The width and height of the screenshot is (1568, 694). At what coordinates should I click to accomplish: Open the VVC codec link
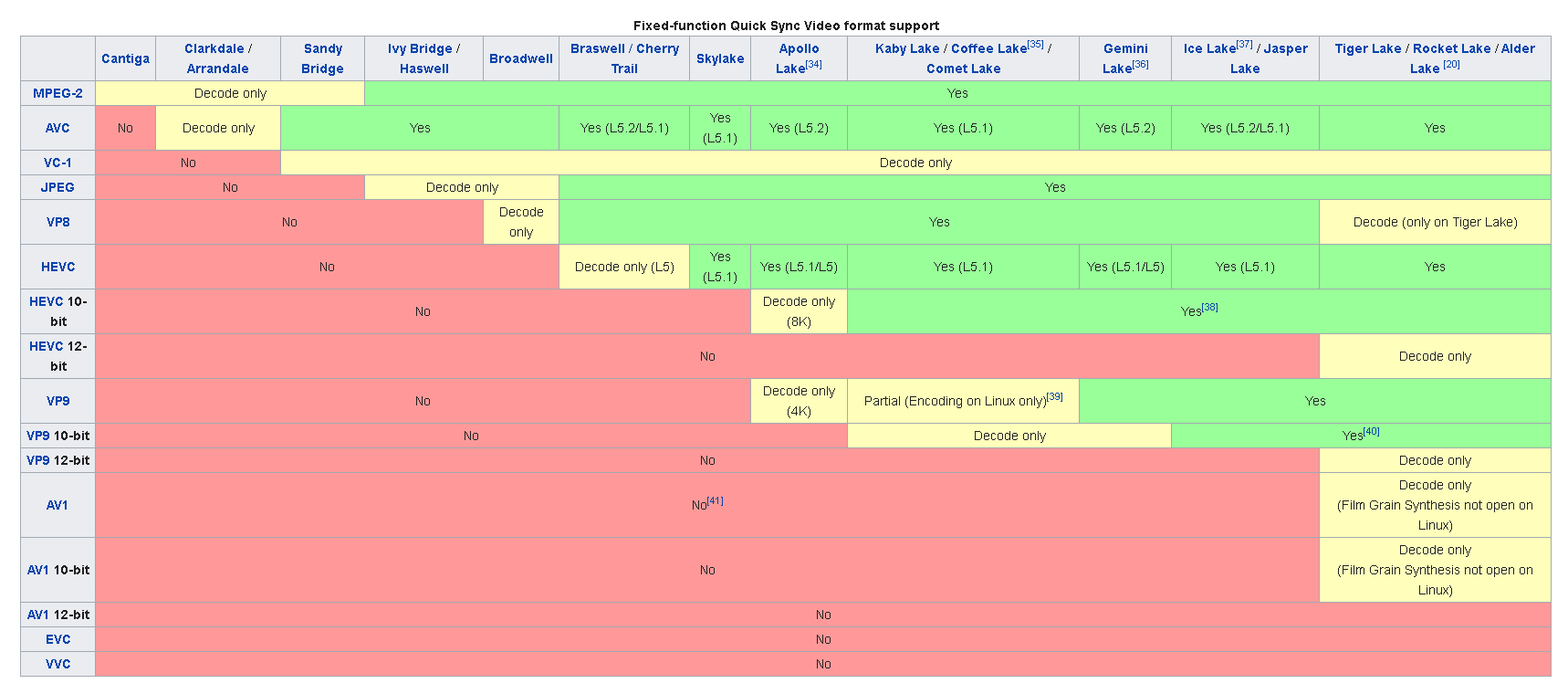click(x=57, y=664)
